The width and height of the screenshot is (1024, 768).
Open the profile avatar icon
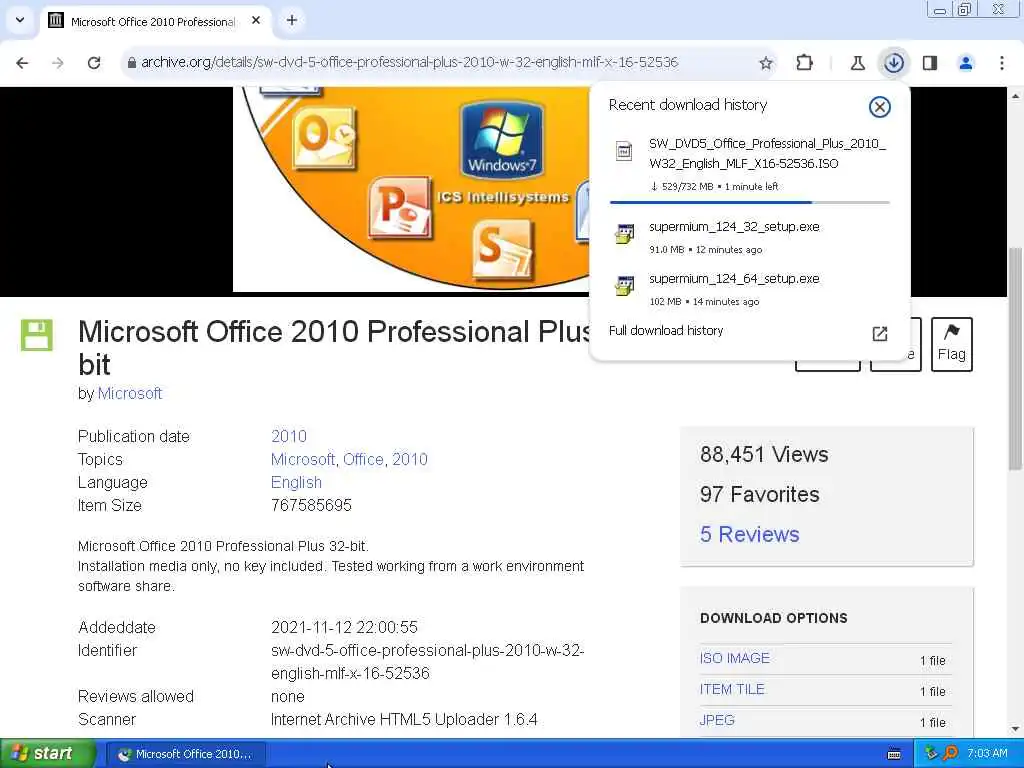click(966, 63)
